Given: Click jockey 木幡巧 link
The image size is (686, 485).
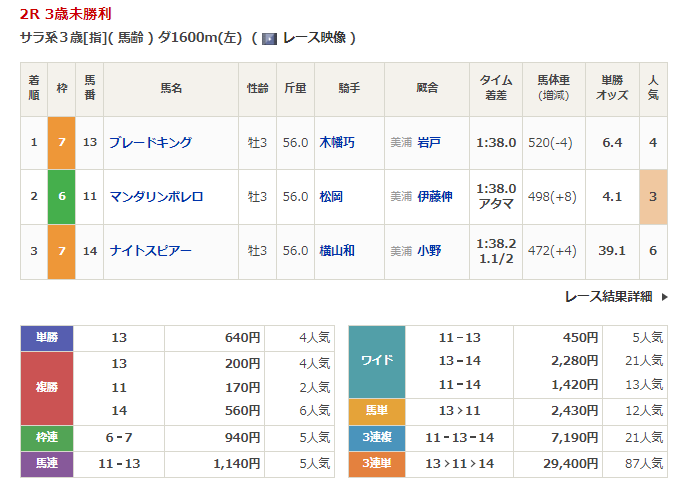Looking at the screenshot, I should click(338, 142).
